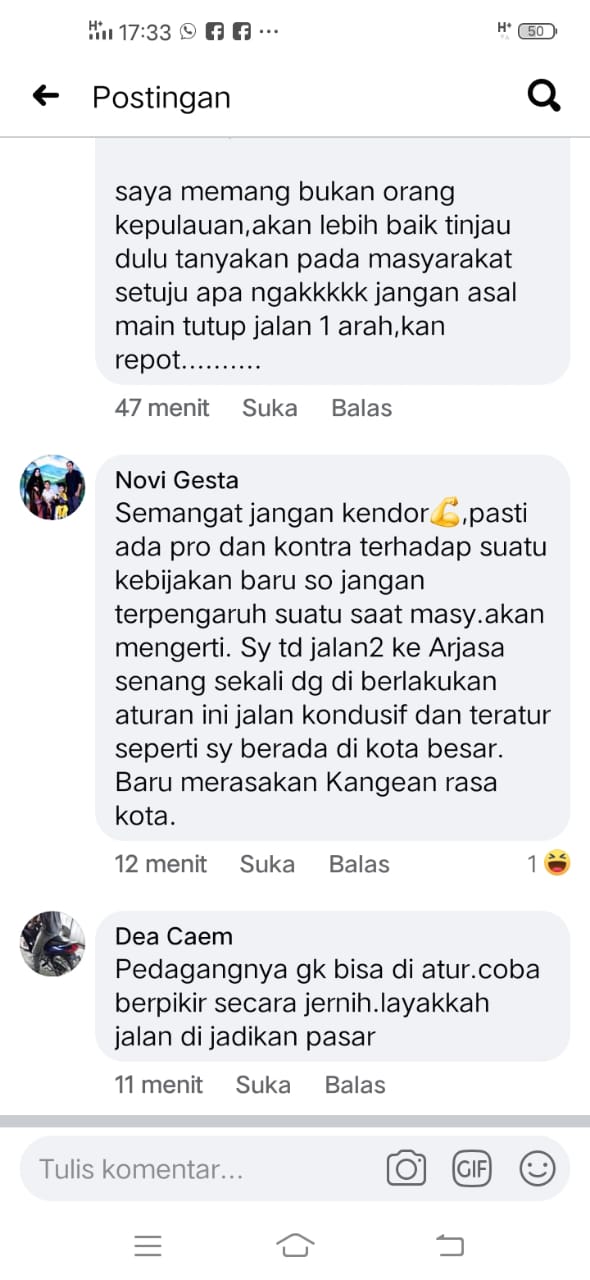
Task: Tap Dea Caem's profile picture
Action: pos(53,944)
